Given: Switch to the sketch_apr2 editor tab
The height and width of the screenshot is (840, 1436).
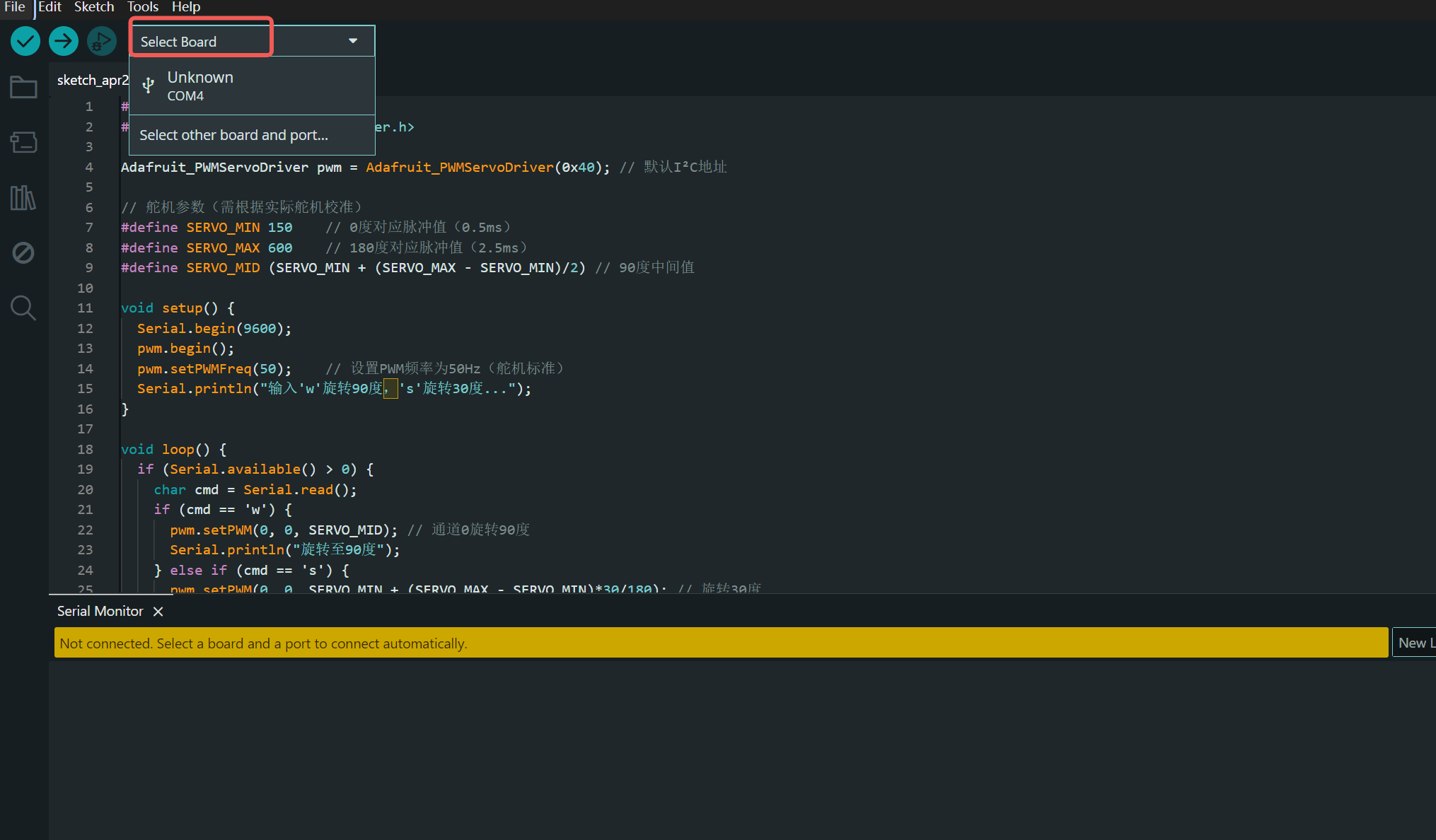Looking at the screenshot, I should [92, 80].
